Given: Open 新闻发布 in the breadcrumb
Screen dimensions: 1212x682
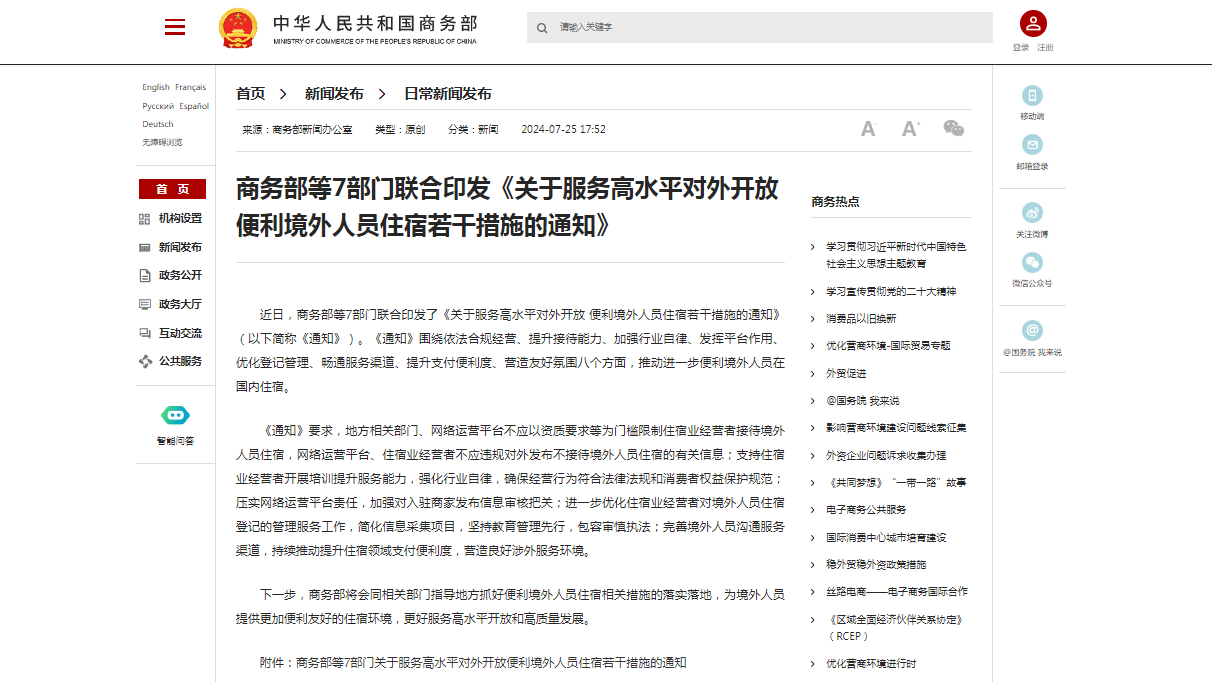Looking at the screenshot, I should tap(334, 94).
